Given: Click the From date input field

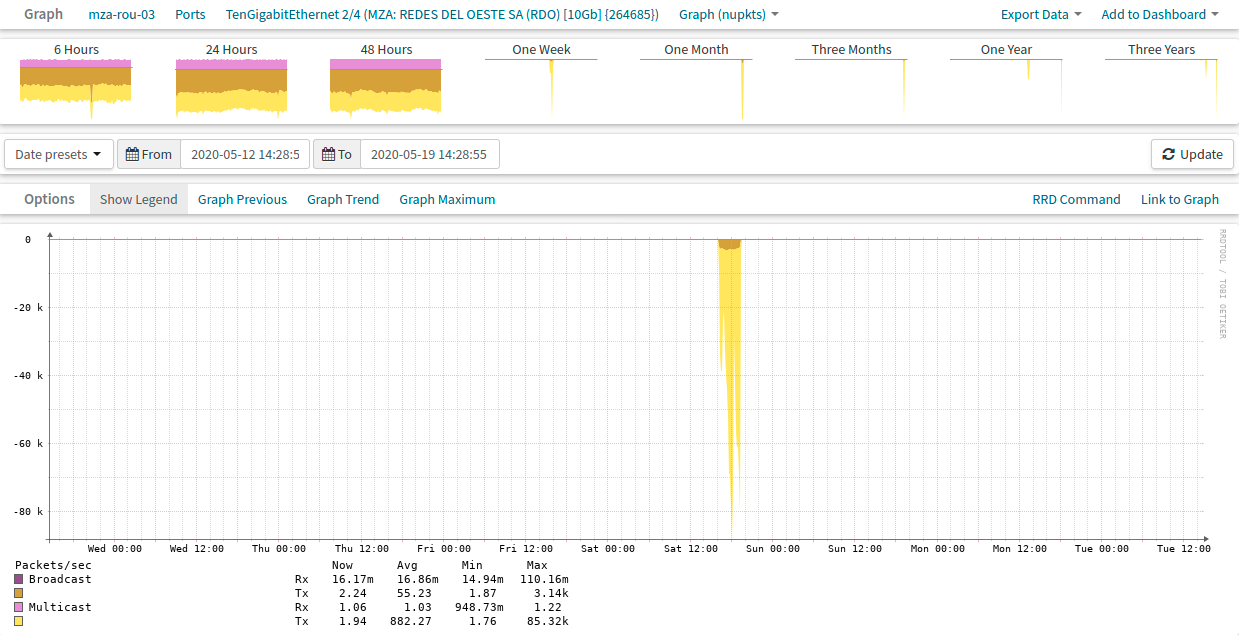Looking at the screenshot, I should pyautogui.click(x=245, y=154).
